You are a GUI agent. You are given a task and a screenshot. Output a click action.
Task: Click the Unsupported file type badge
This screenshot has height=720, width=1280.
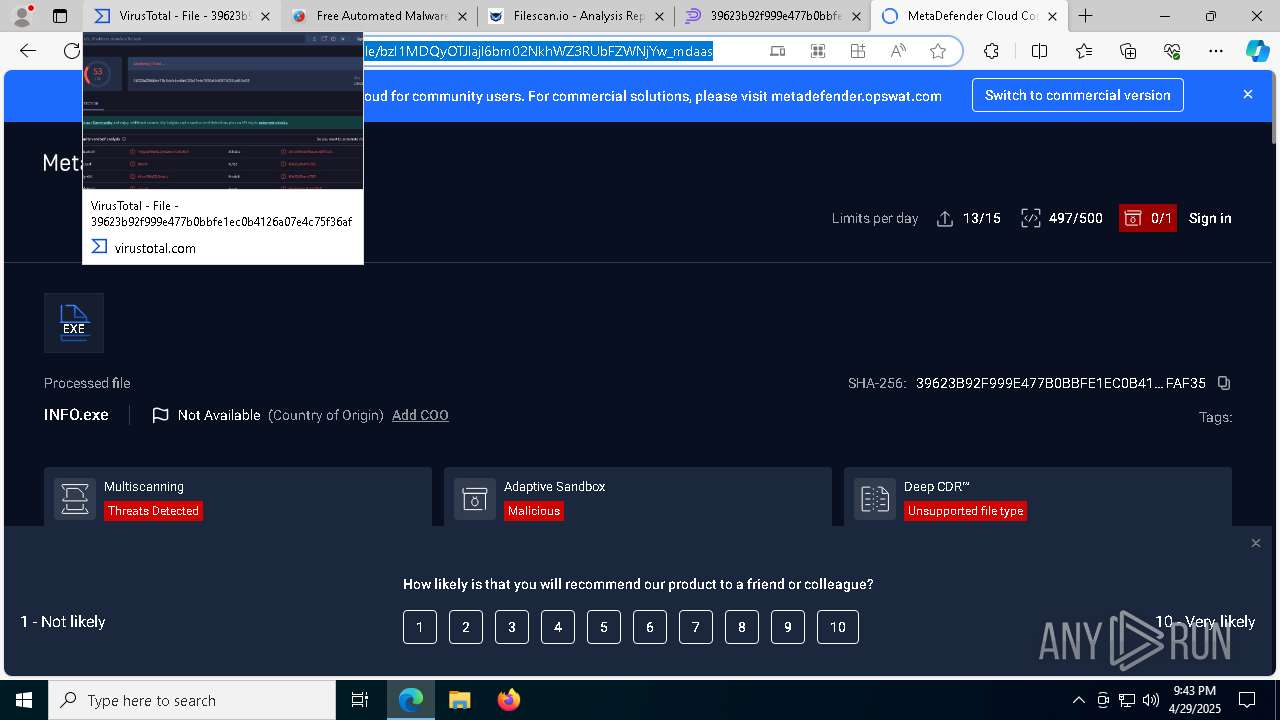click(x=966, y=511)
